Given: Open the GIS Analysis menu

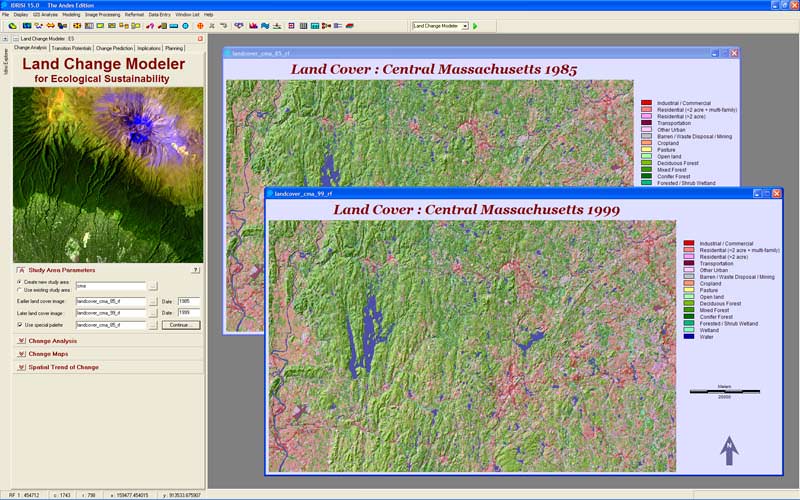Looking at the screenshot, I should tap(45, 15).
